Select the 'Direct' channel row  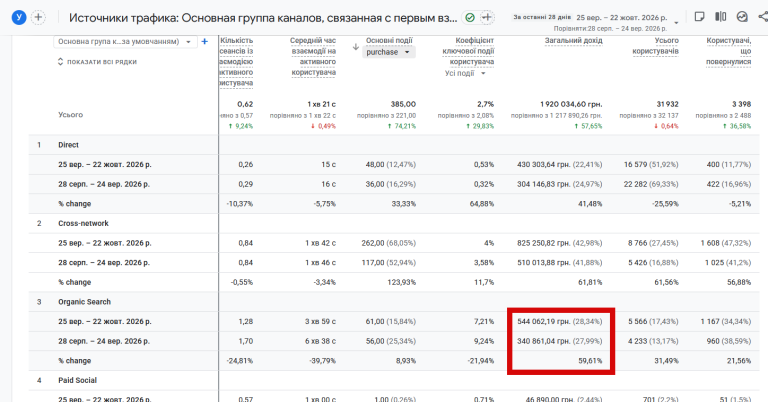69,145
